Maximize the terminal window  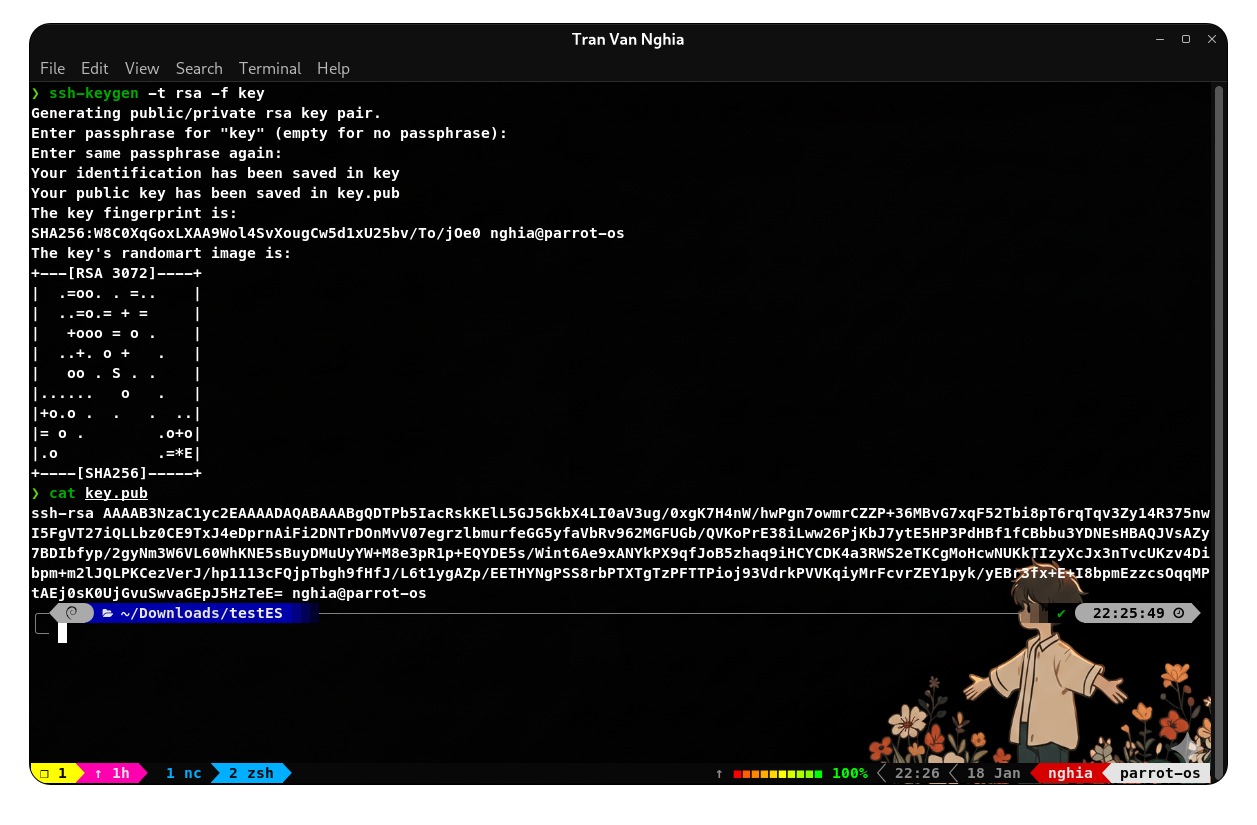(x=1186, y=39)
